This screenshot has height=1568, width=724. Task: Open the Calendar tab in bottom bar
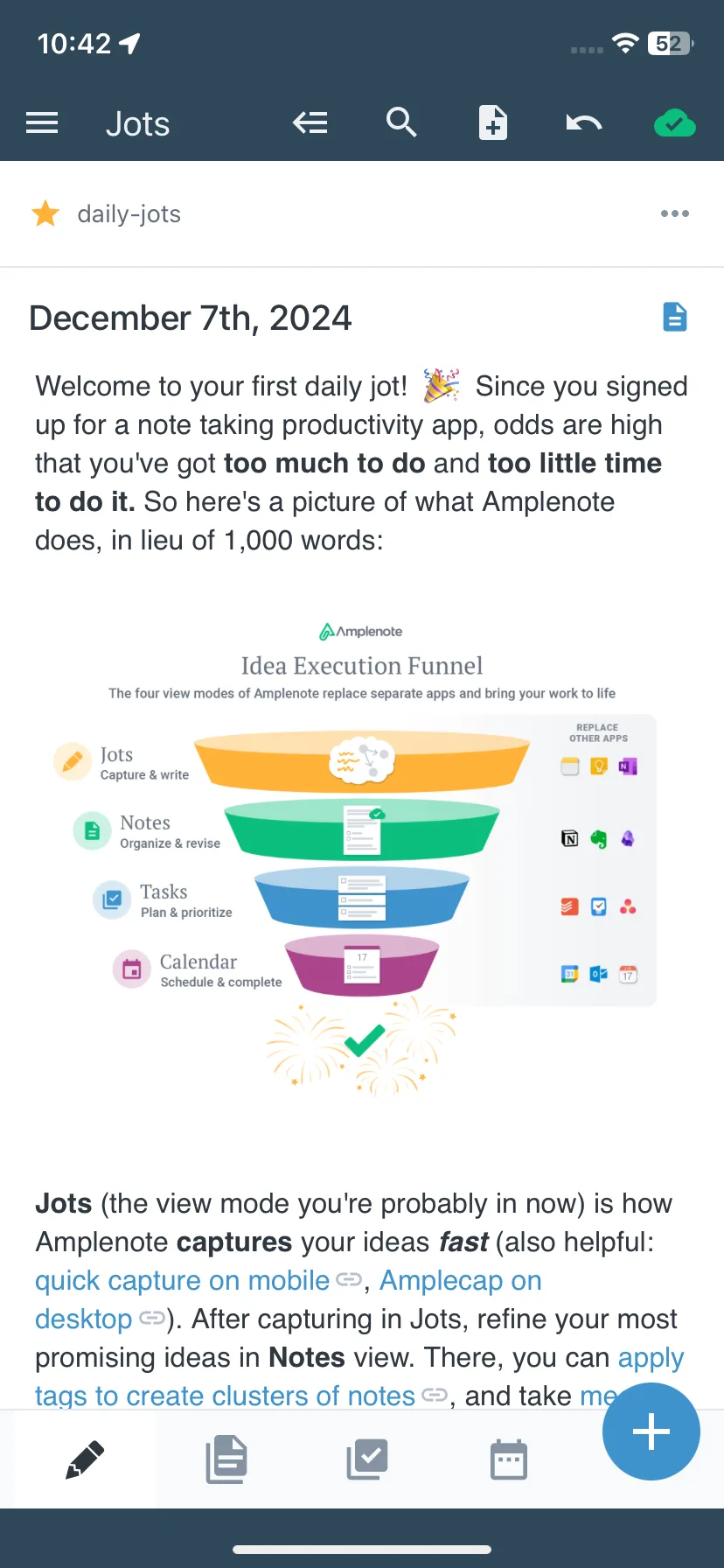coord(509,1459)
